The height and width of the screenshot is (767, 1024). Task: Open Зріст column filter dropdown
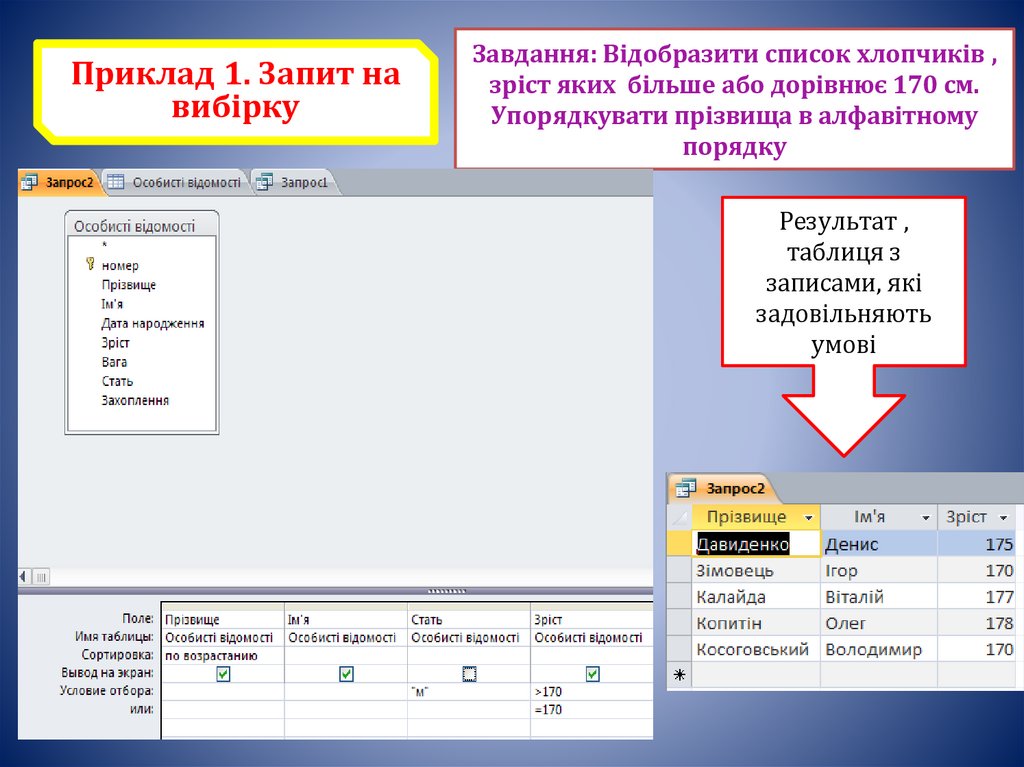tap(1004, 518)
